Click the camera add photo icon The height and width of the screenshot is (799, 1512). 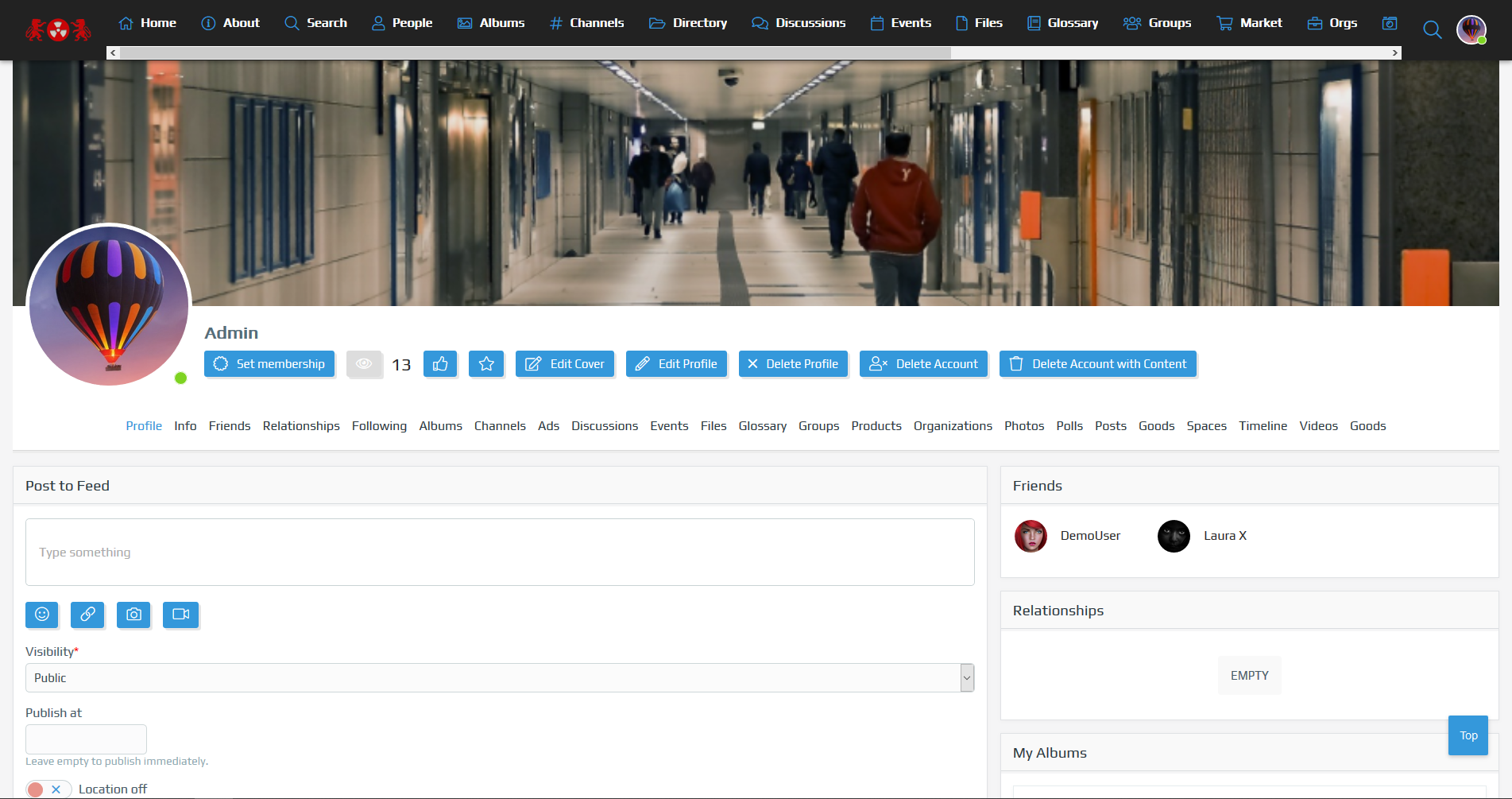[133, 615]
